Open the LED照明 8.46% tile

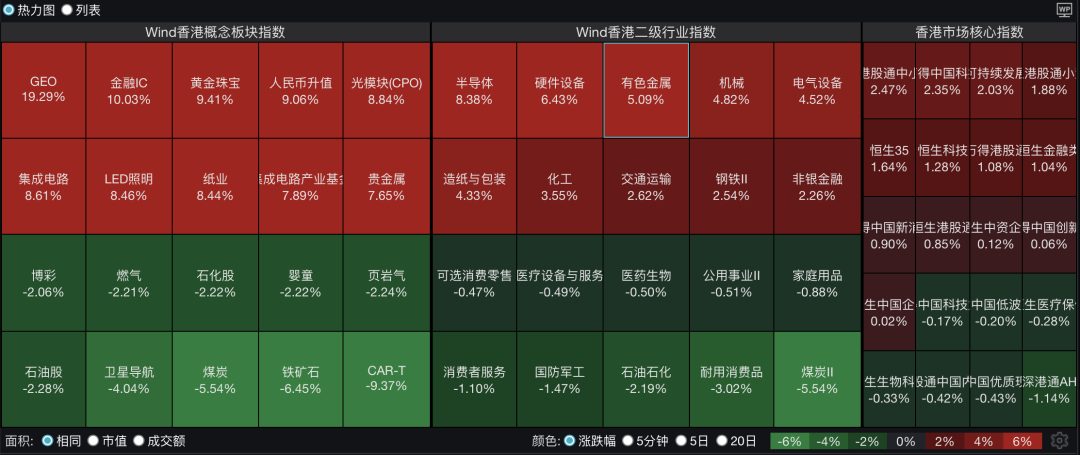coord(129,187)
